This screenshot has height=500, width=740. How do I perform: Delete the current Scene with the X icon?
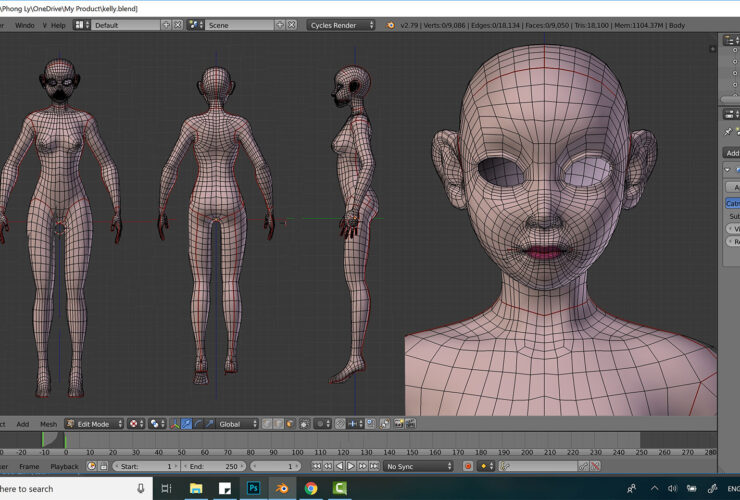tap(292, 25)
